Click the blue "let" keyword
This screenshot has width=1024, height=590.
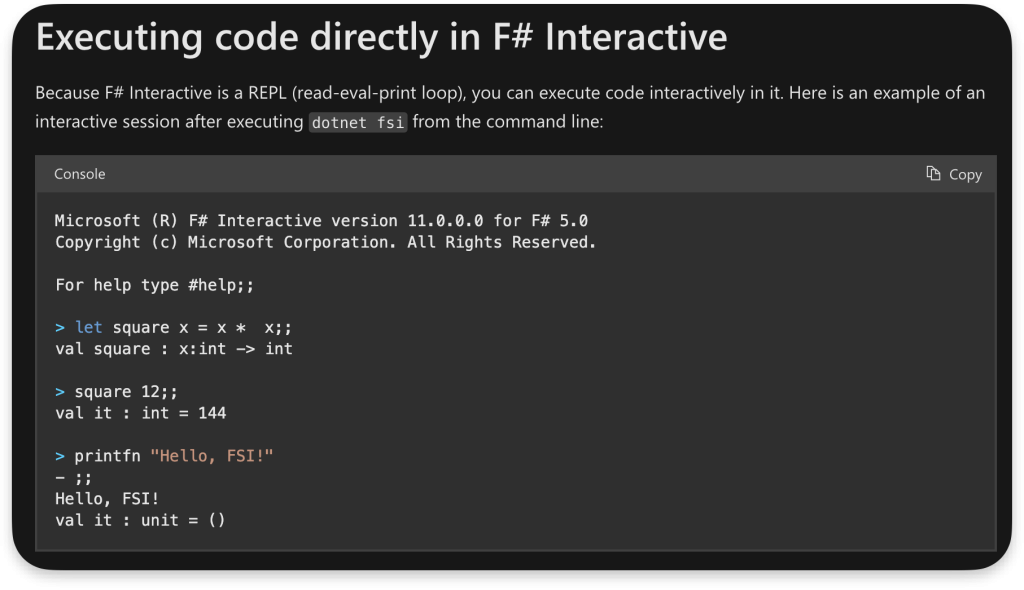(x=88, y=327)
